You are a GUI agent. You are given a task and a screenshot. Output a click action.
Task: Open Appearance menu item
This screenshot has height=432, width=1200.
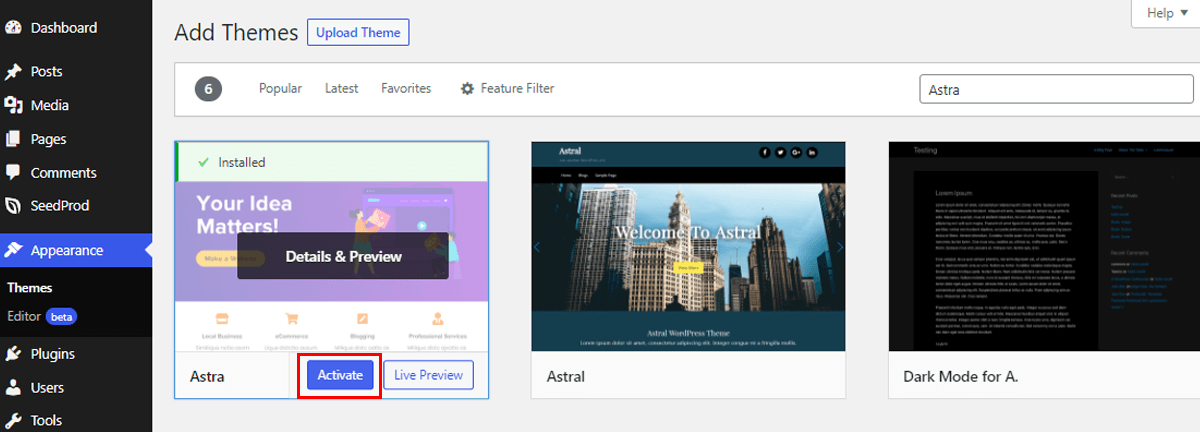click(76, 250)
